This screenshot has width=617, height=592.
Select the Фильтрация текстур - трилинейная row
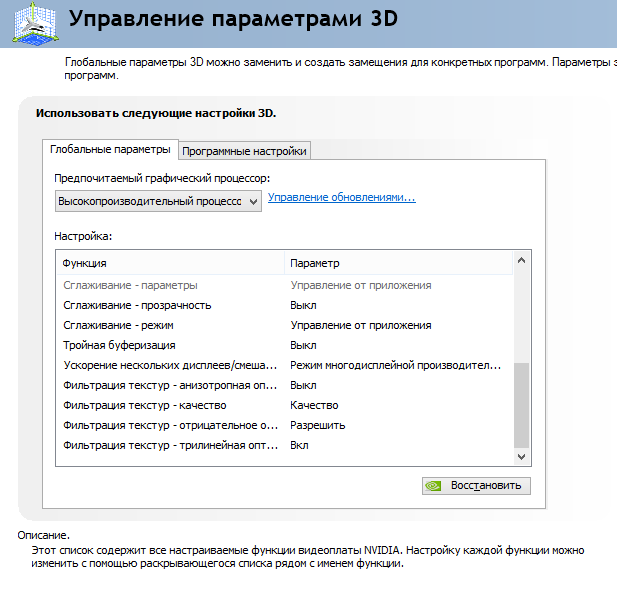(x=285, y=446)
